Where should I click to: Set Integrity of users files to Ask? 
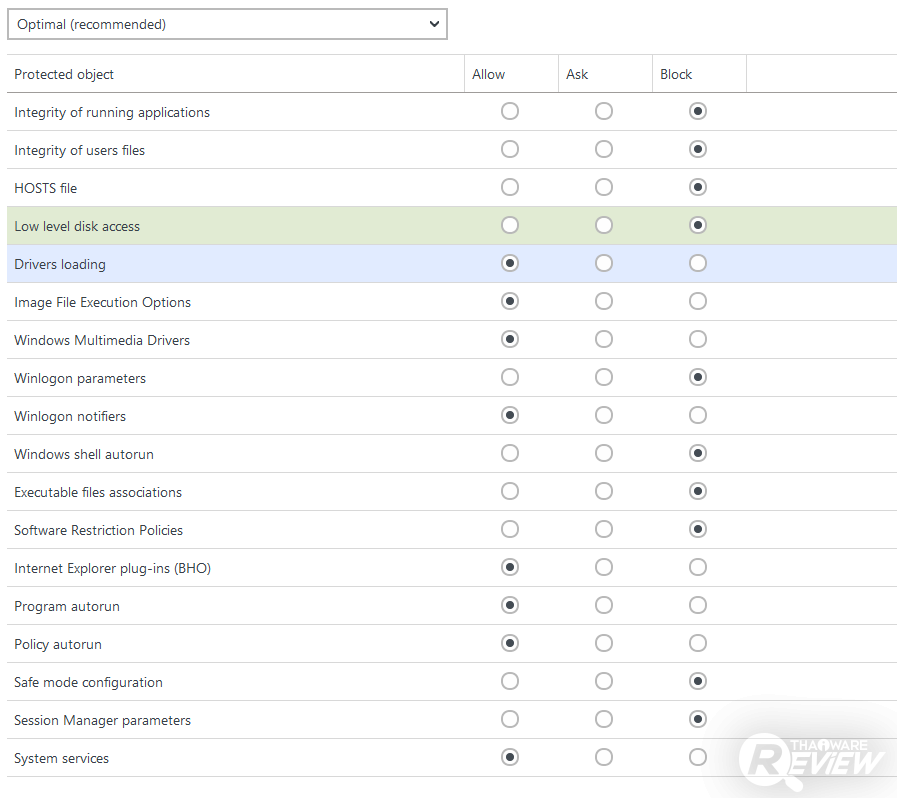pos(604,149)
